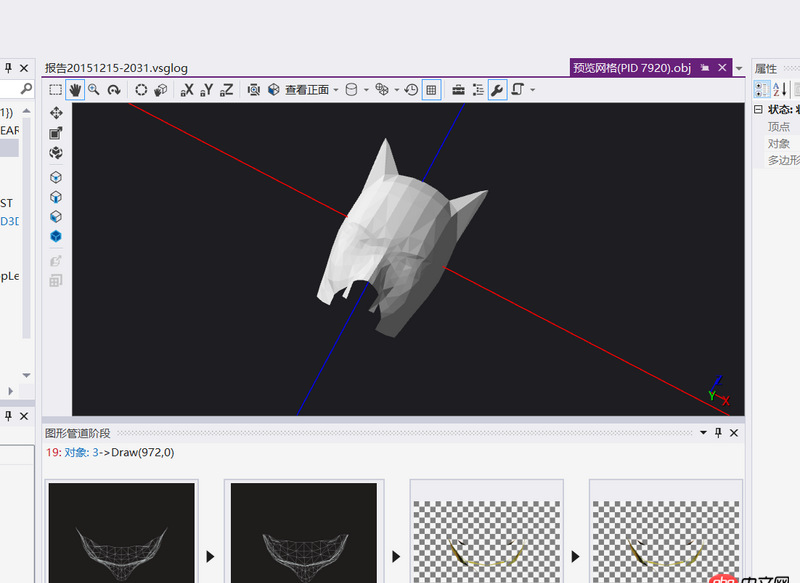Pin the upper left panel
The image size is (800, 583).
9,68
